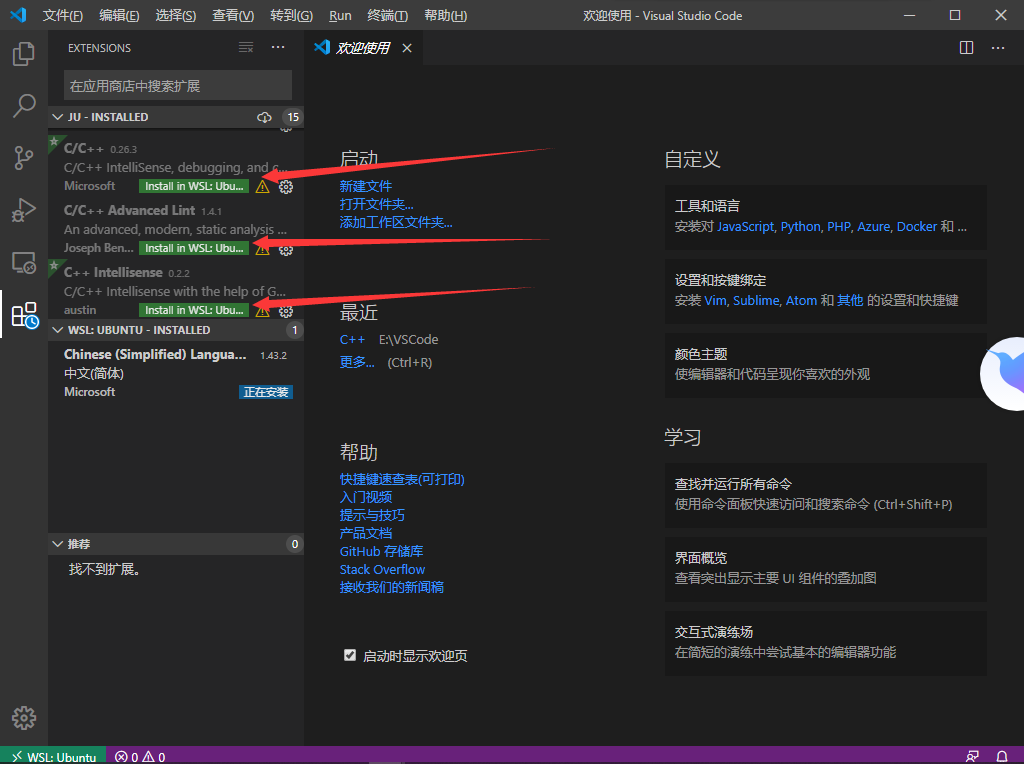Install C/C++ Advanced Lint in WSL: Ubuntu
The width and height of the screenshot is (1024, 764).
click(194, 248)
